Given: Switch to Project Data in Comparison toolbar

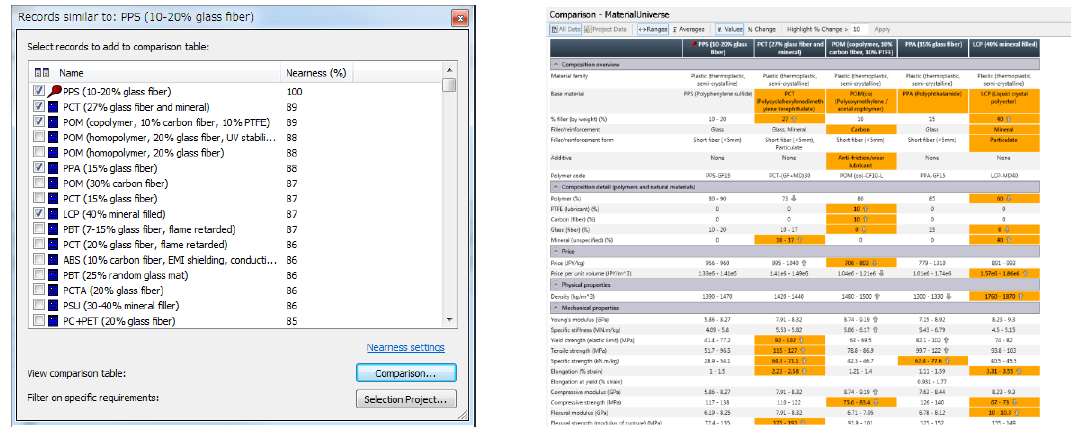Looking at the screenshot, I should coord(607,30).
